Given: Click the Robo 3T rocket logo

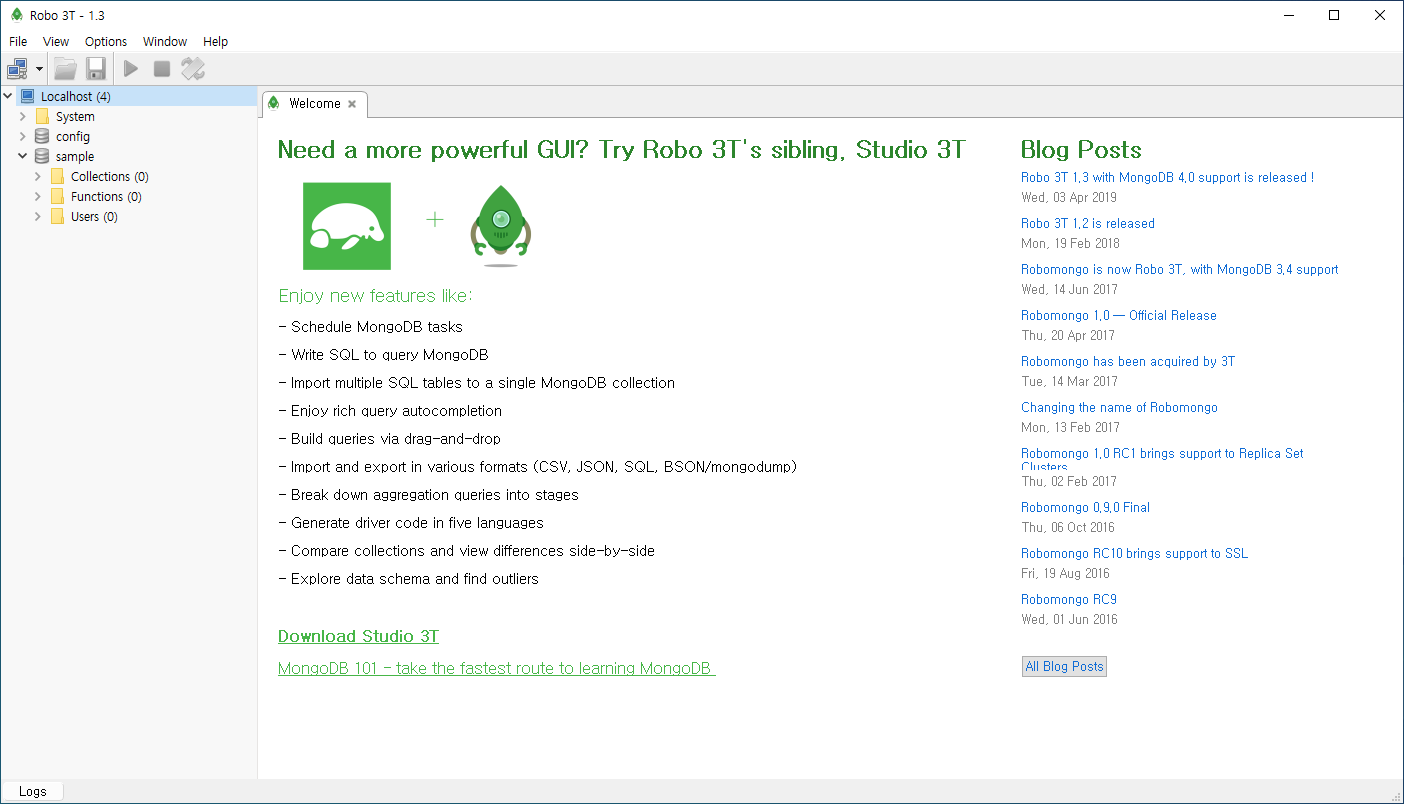Looking at the screenshot, I should pyautogui.click(x=500, y=226).
